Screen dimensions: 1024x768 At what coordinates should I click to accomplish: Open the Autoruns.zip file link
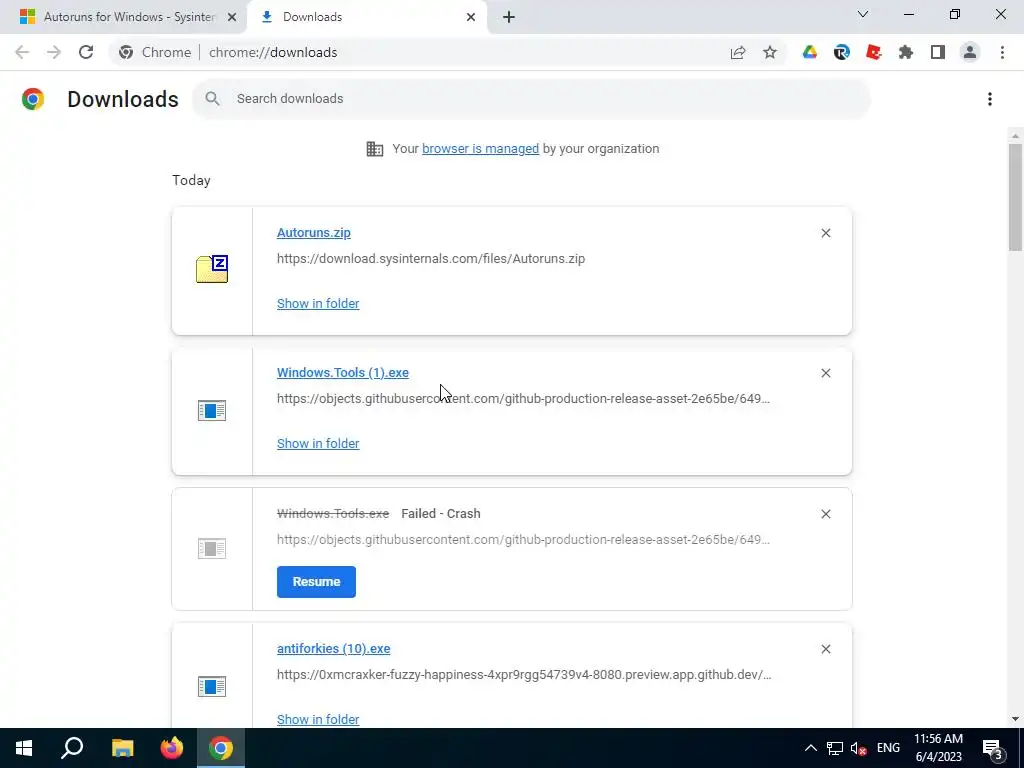(313, 233)
